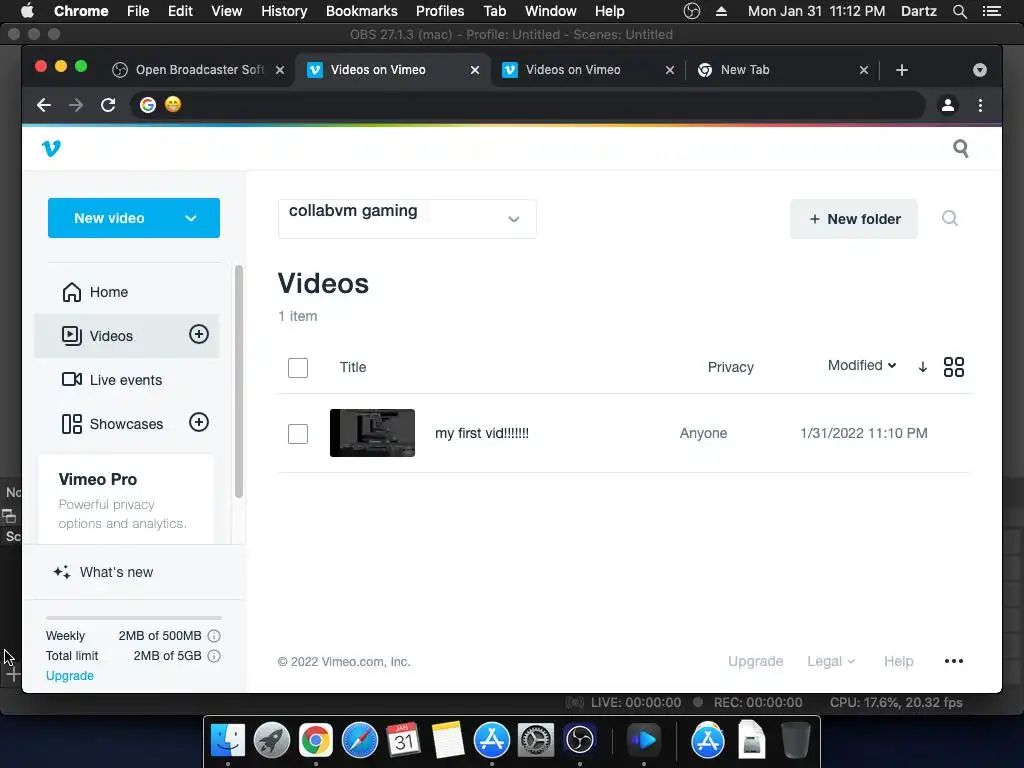
Task: Tick the checkbox for 'my first vid!!!!!!!'
Action: click(x=298, y=434)
